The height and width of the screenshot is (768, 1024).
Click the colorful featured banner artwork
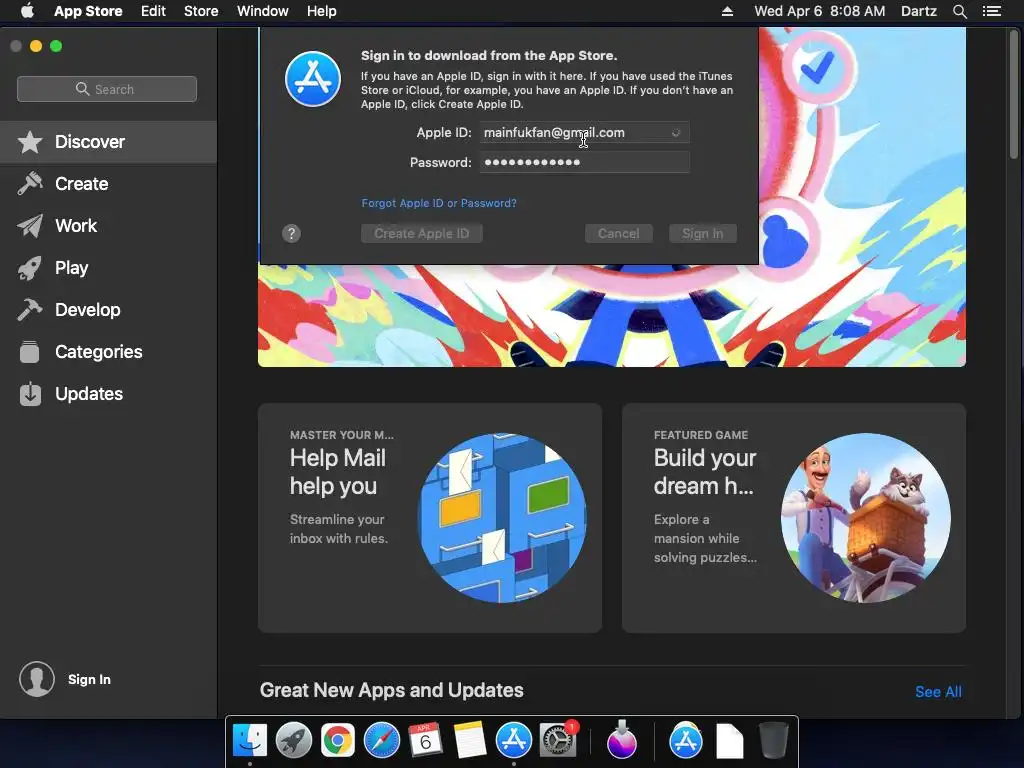click(611, 316)
